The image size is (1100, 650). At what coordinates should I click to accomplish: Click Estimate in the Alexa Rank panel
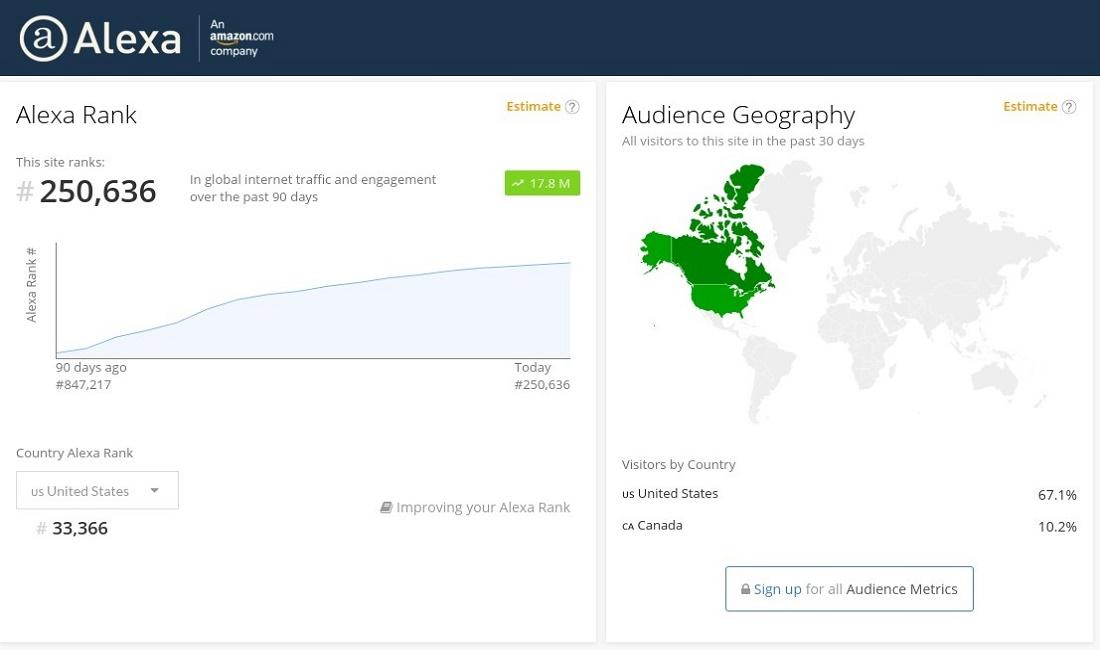(533, 106)
